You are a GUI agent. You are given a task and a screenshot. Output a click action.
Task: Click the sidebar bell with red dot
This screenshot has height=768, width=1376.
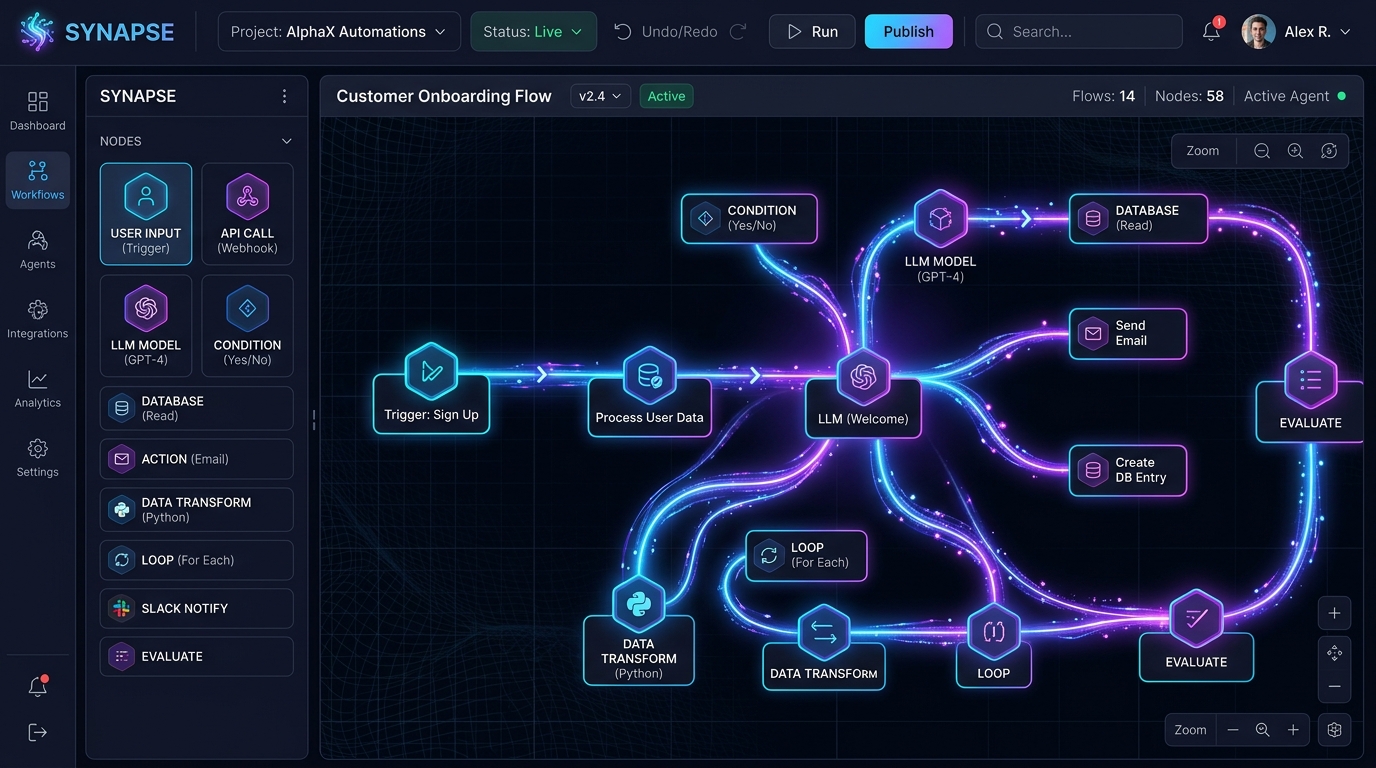point(38,686)
